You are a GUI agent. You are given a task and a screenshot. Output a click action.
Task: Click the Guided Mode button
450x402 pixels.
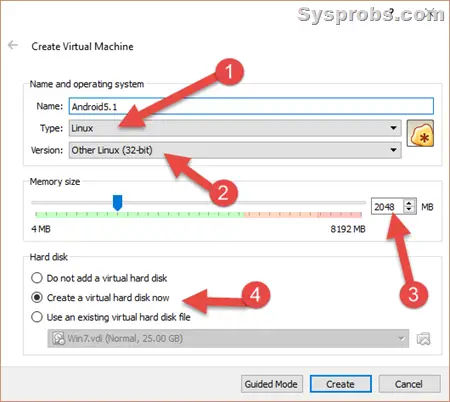(272, 384)
